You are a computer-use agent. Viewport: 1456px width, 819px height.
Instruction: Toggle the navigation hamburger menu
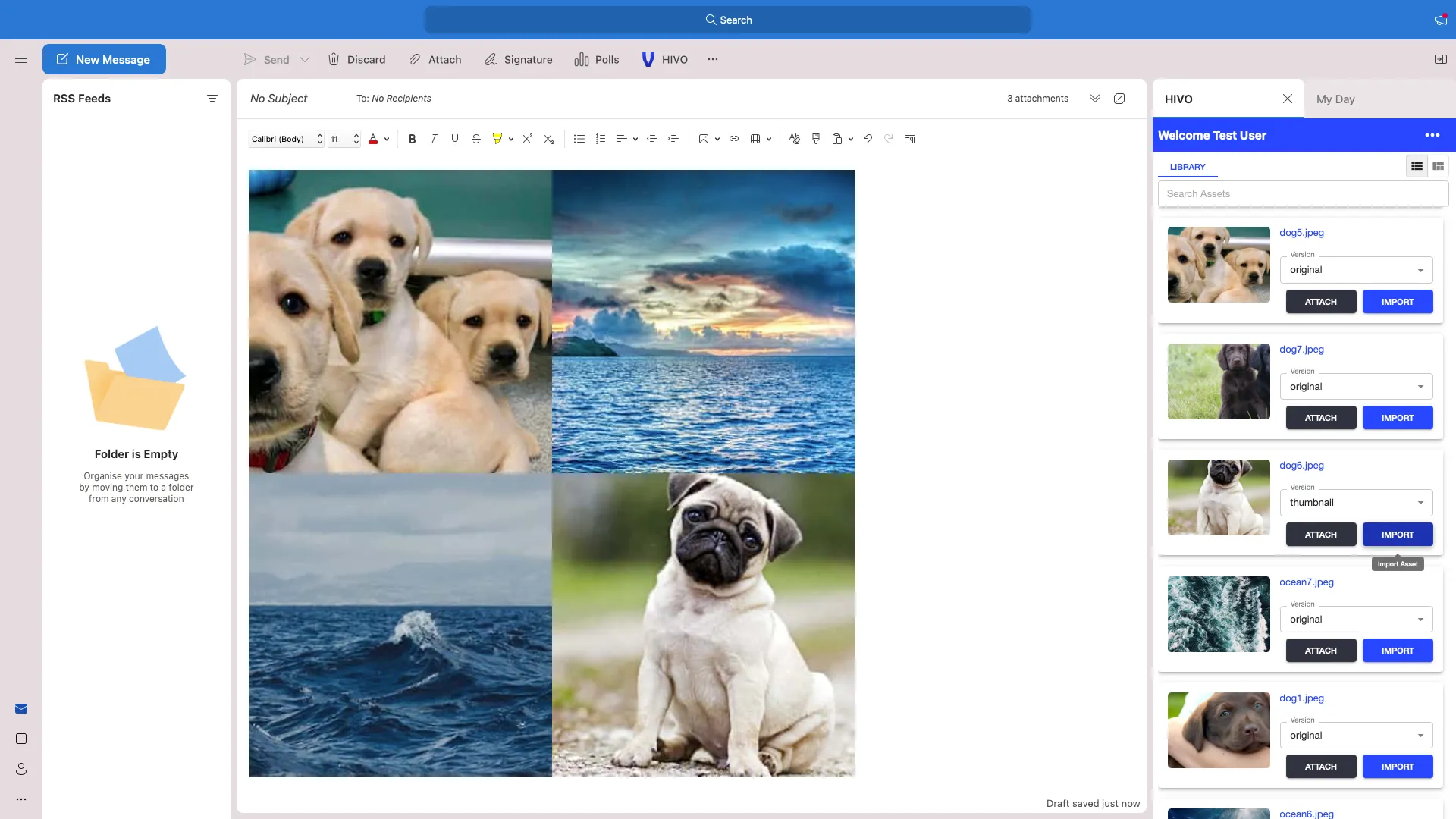pos(21,59)
